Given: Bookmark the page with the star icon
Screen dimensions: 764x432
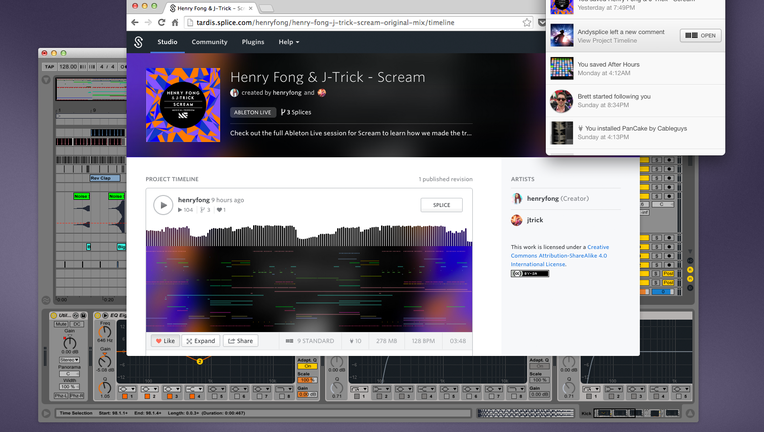Looking at the screenshot, I should tap(527, 22).
